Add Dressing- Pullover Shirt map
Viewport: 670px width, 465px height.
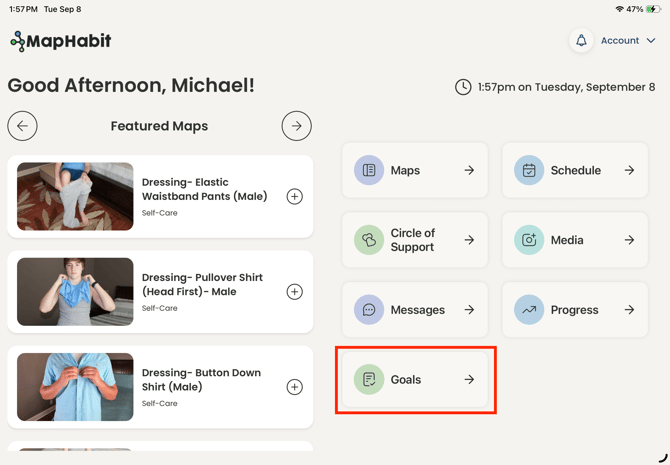[x=294, y=292]
